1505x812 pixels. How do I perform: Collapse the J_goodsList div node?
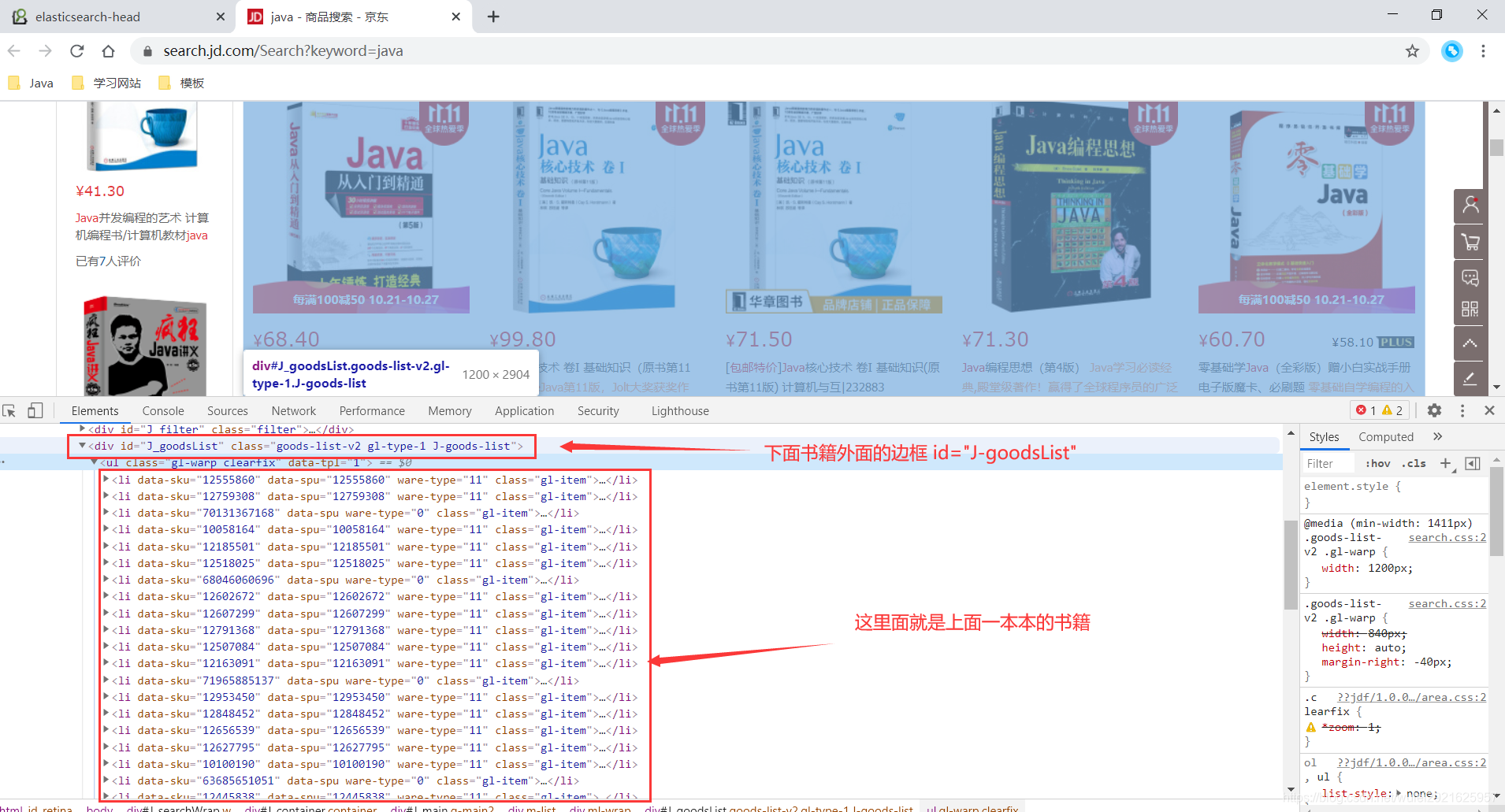coord(81,446)
